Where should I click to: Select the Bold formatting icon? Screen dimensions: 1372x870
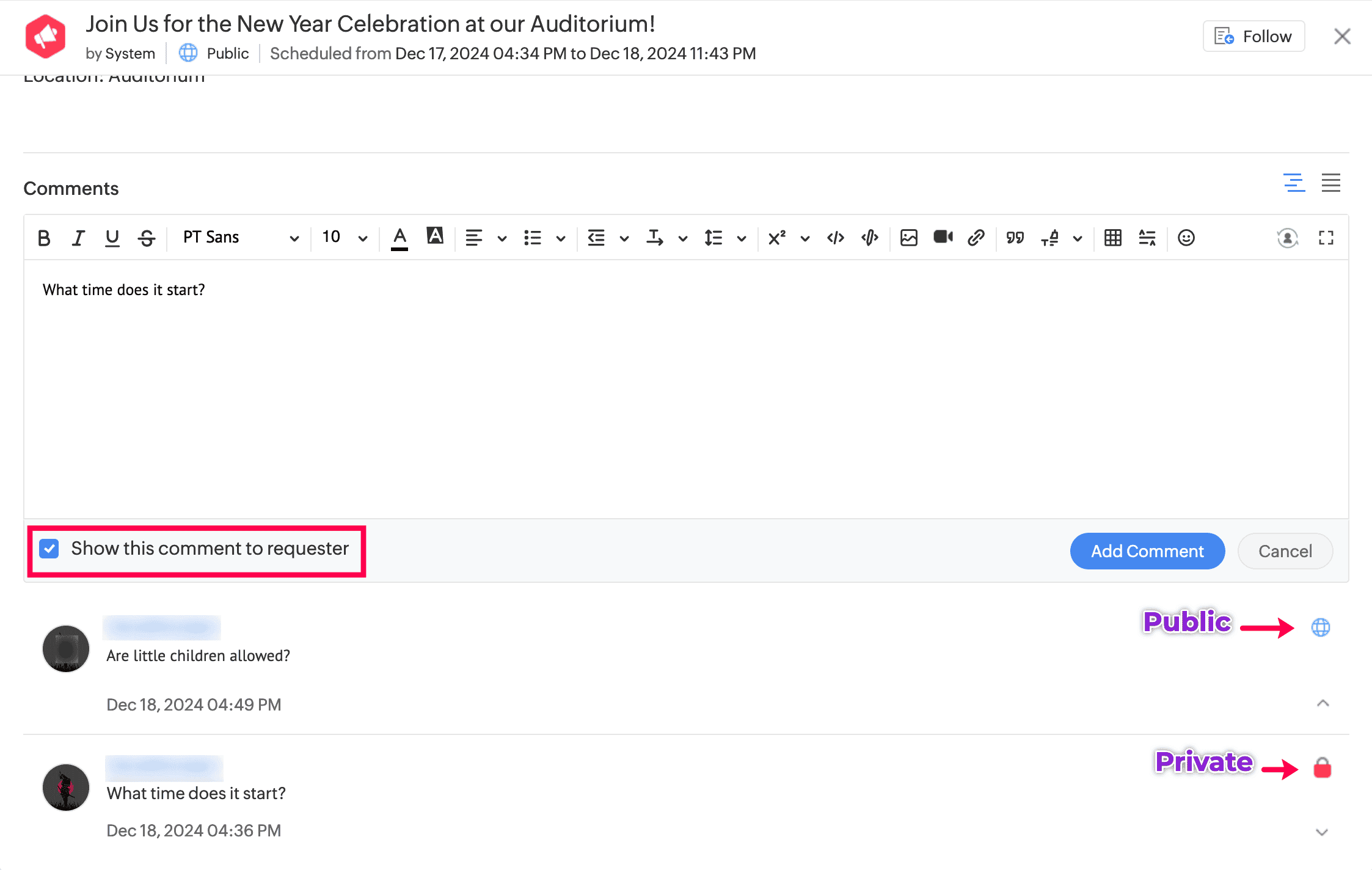[43, 238]
